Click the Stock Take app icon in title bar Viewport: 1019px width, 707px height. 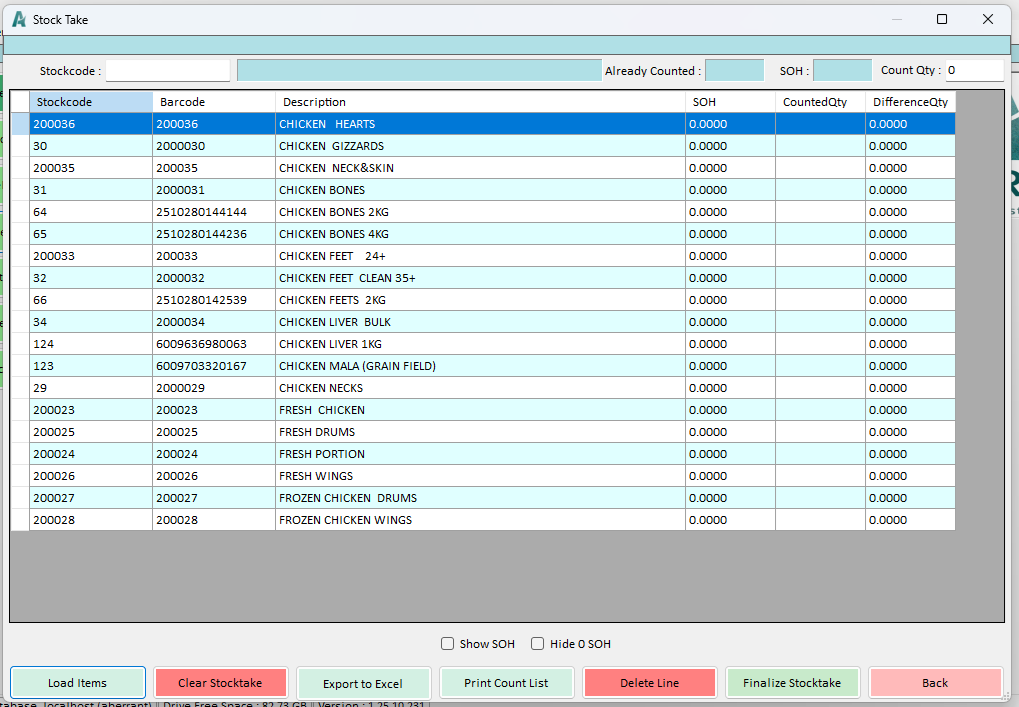pyautogui.click(x=18, y=19)
